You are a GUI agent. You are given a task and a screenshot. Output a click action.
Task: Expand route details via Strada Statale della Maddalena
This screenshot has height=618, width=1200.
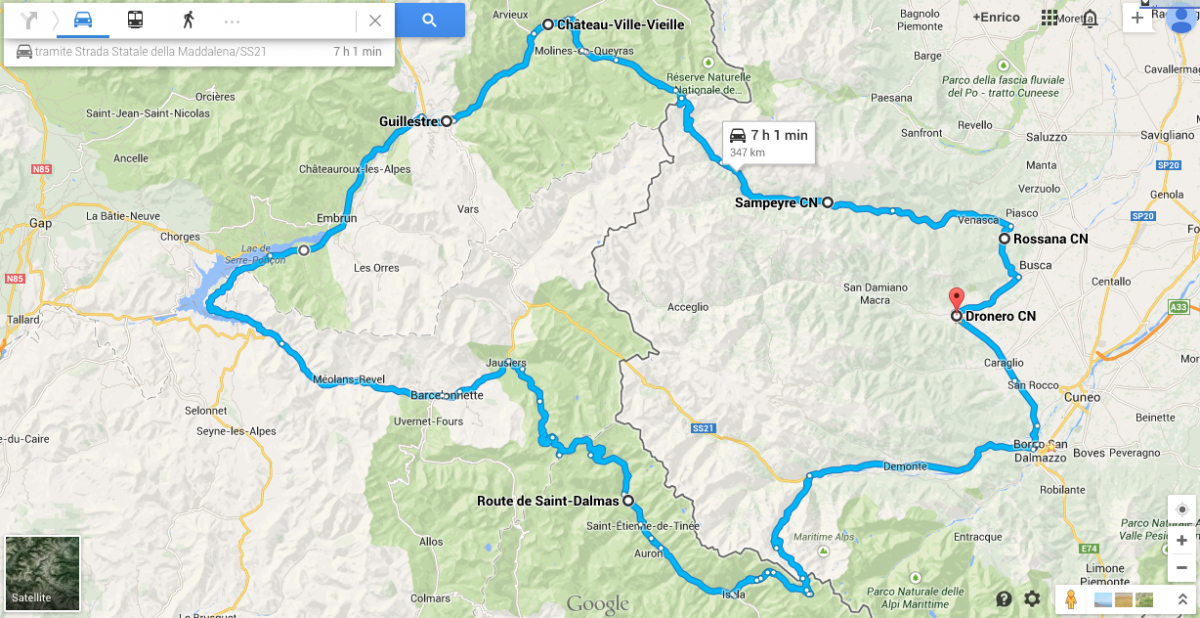tap(199, 52)
